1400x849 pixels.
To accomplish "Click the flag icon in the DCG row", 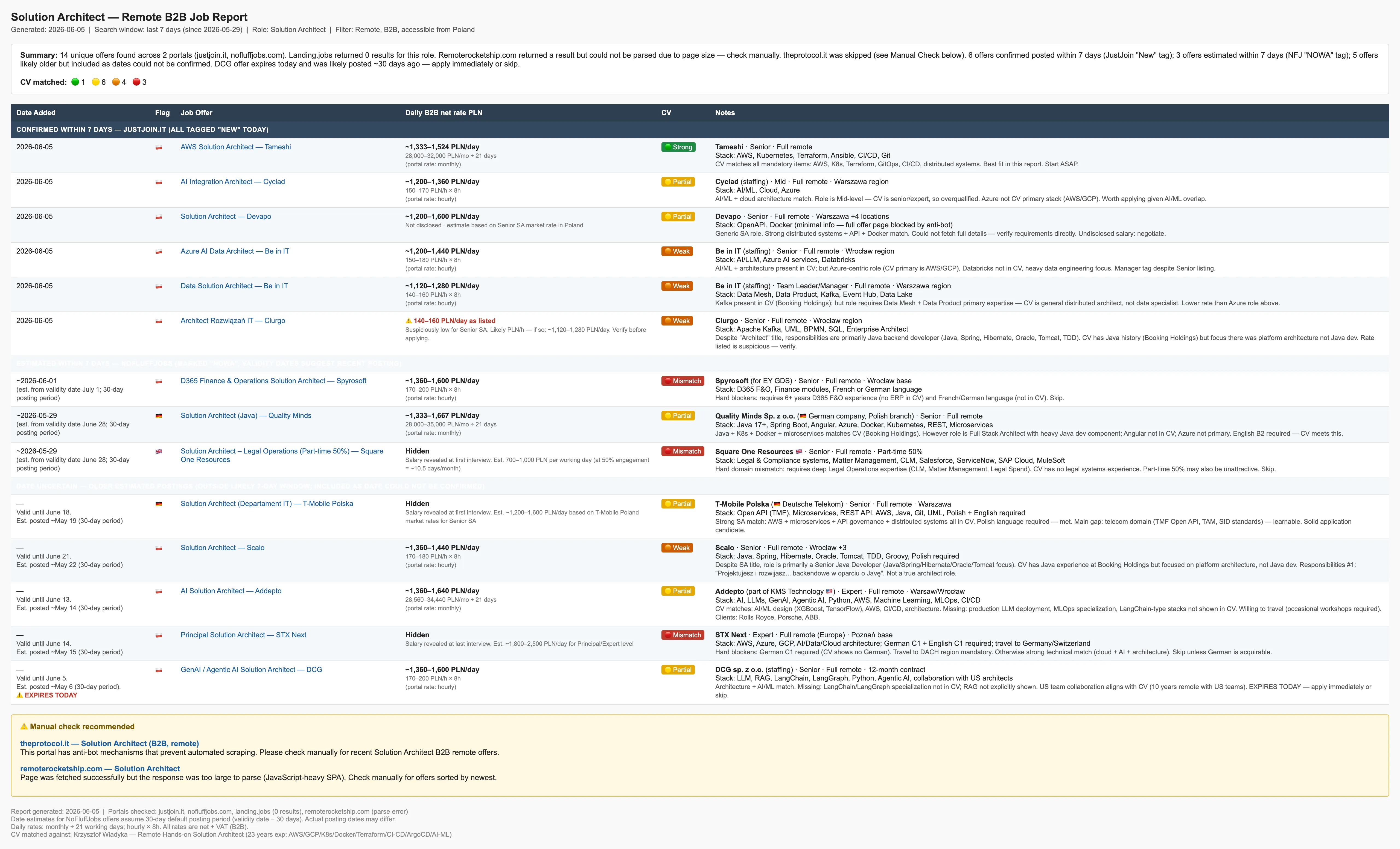I will pyautogui.click(x=159, y=670).
